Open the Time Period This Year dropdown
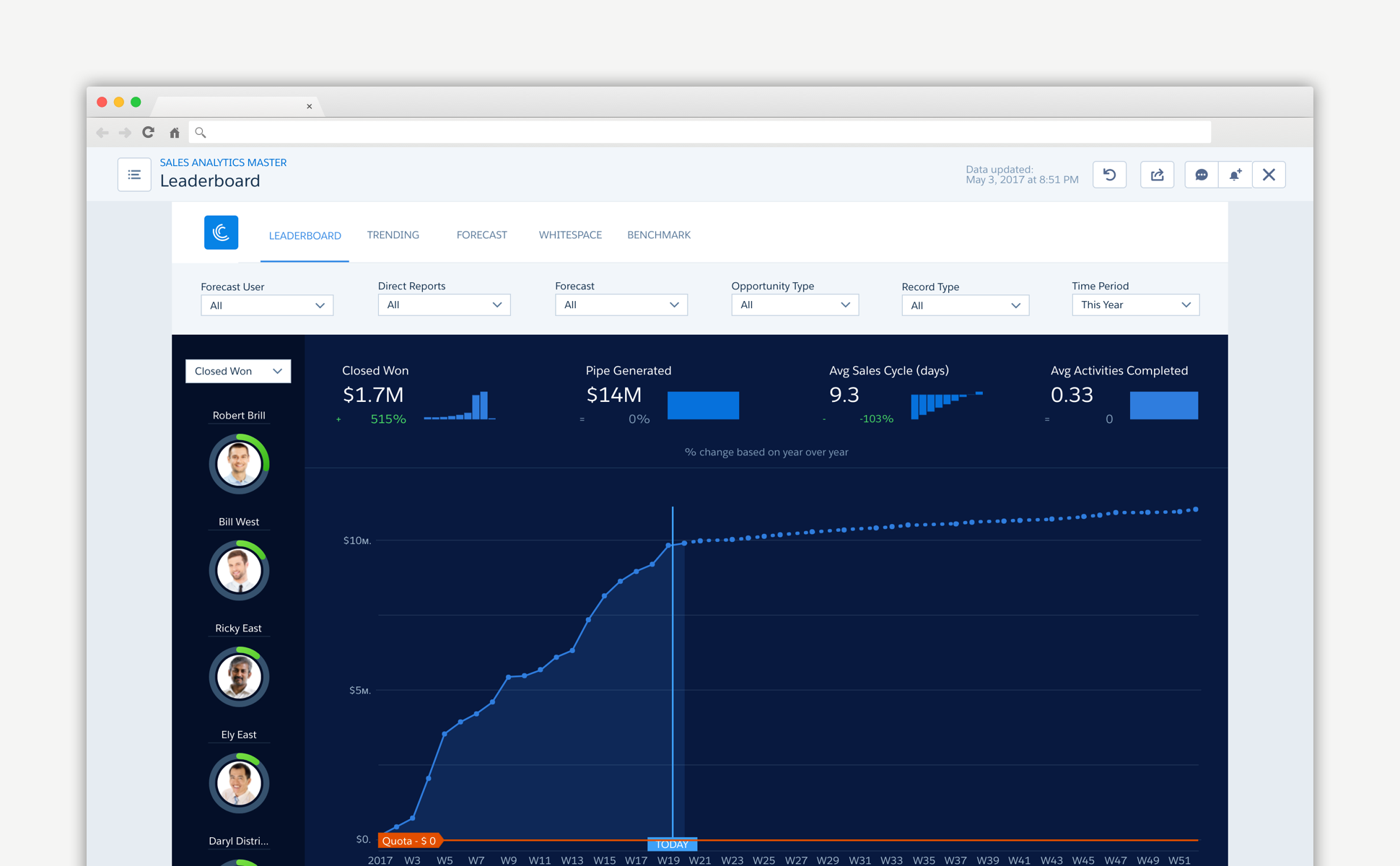The width and height of the screenshot is (1400, 866). tap(1134, 305)
